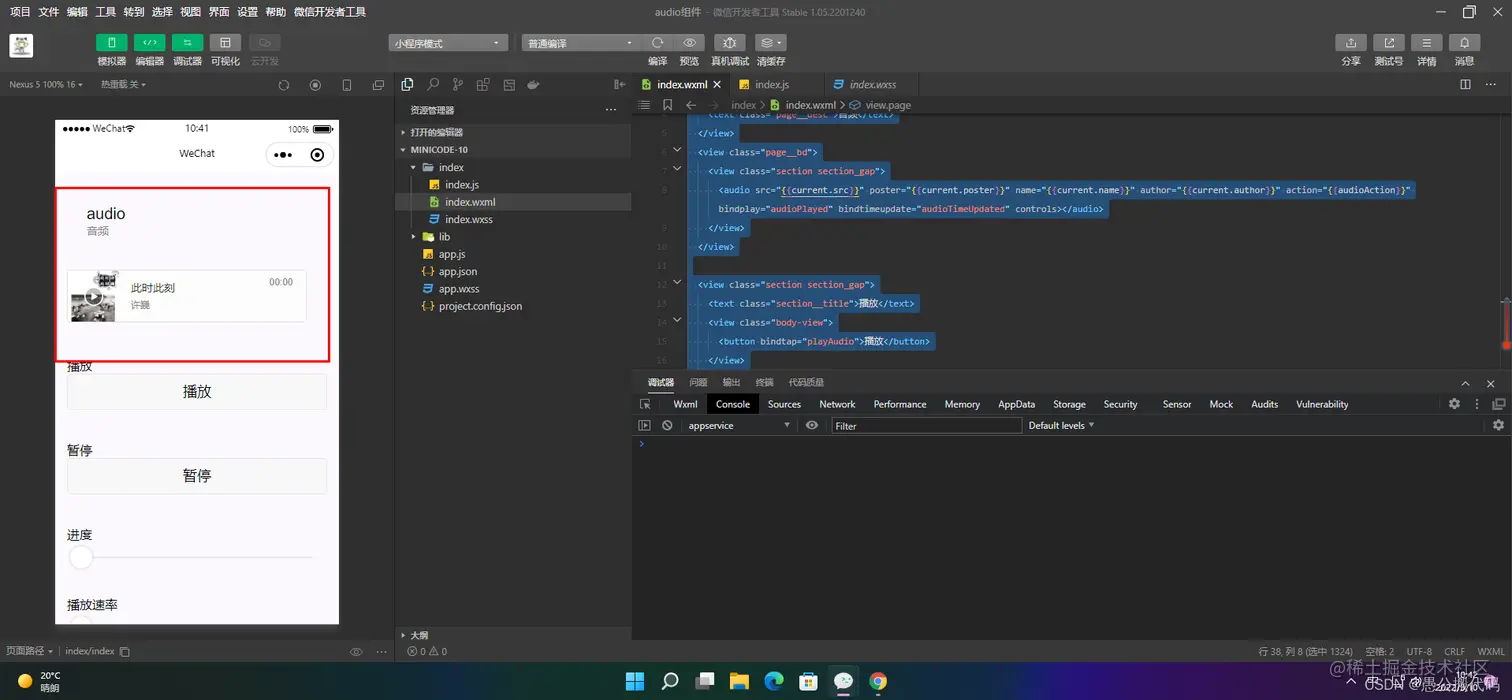Open the Network tab in devtools
1512x700 pixels.
point(837,404)
